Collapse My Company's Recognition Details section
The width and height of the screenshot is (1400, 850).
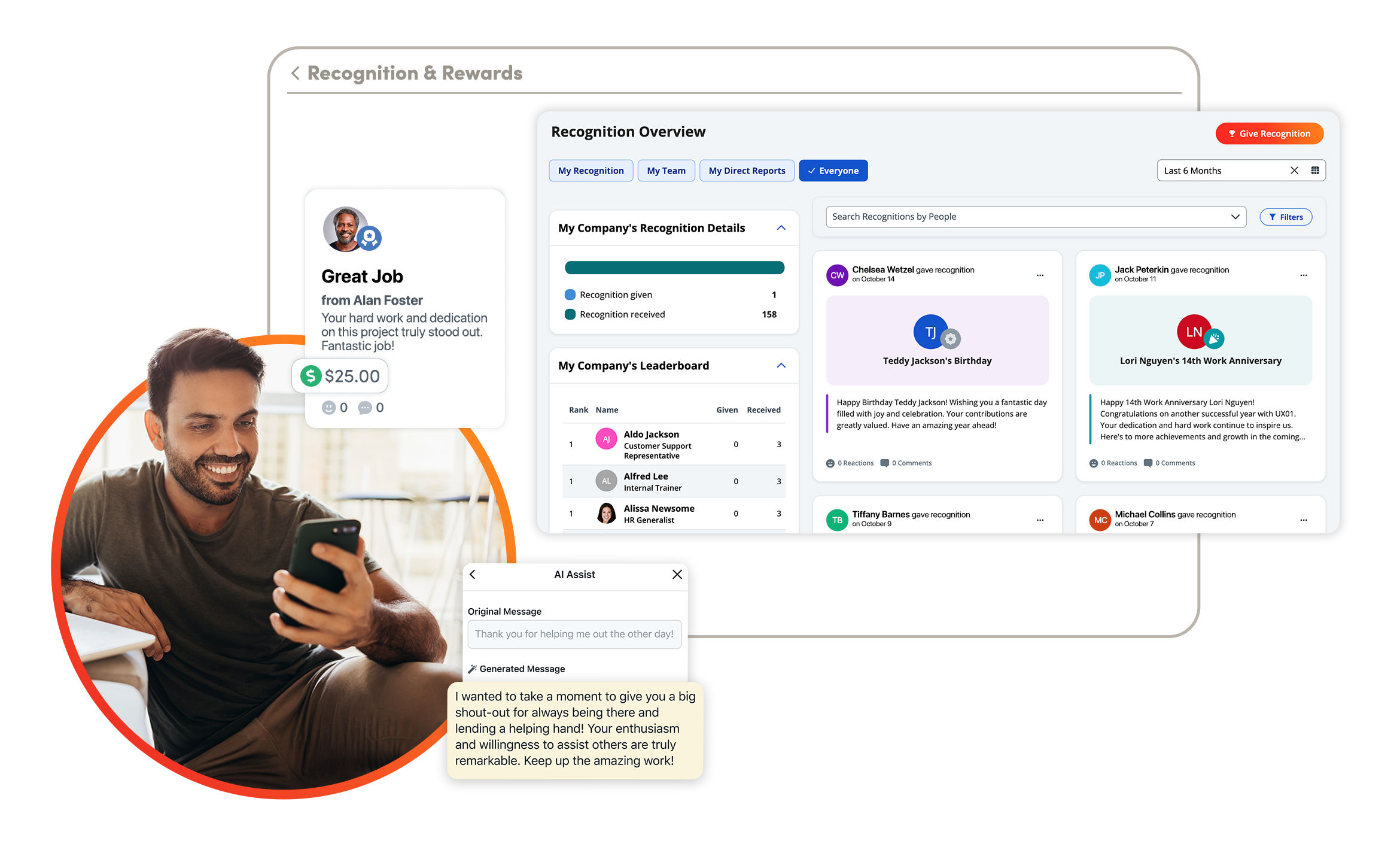pyautogui.click(x=781, y=228)
